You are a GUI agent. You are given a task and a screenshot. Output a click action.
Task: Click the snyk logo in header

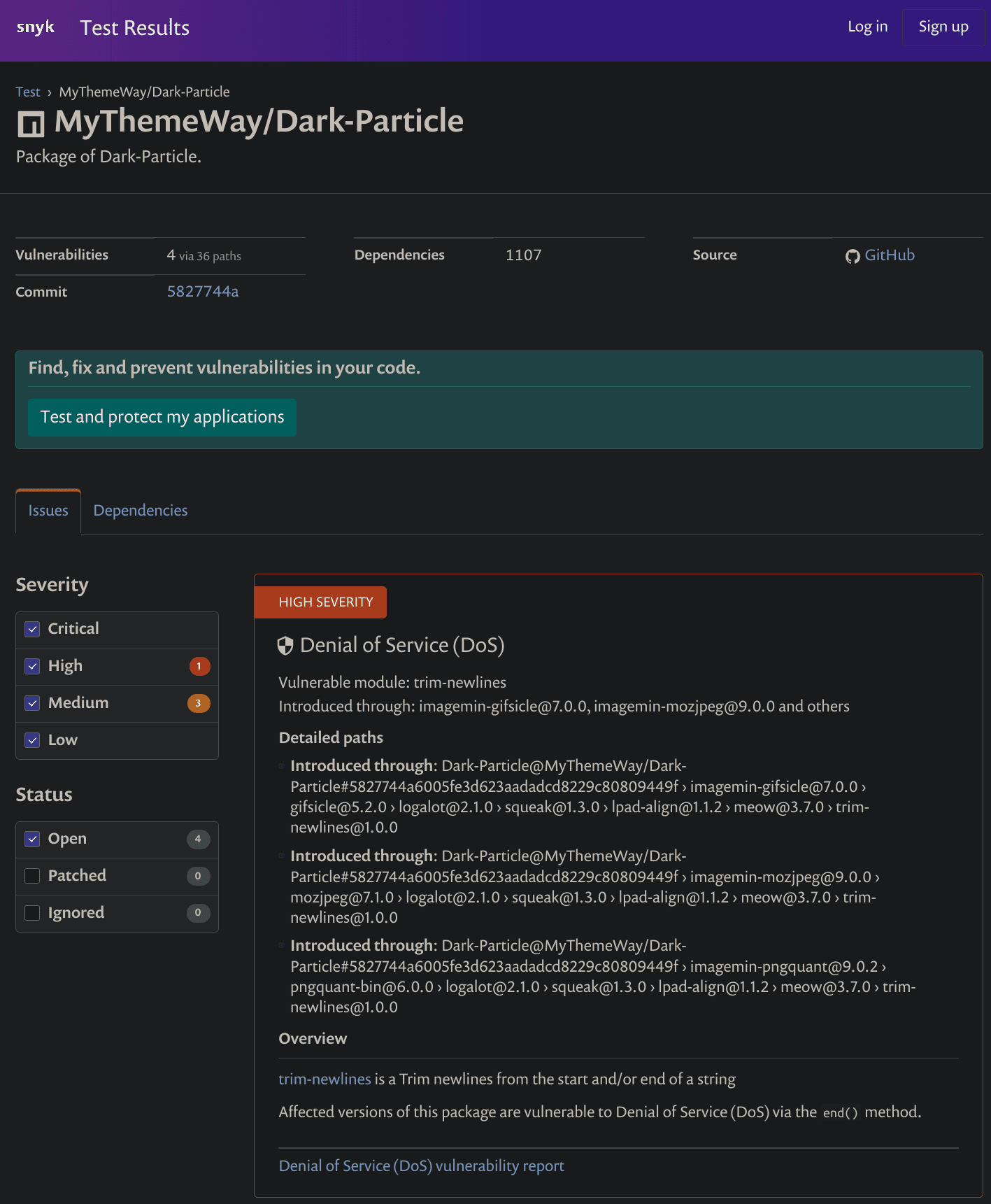(x=36, y=27)
